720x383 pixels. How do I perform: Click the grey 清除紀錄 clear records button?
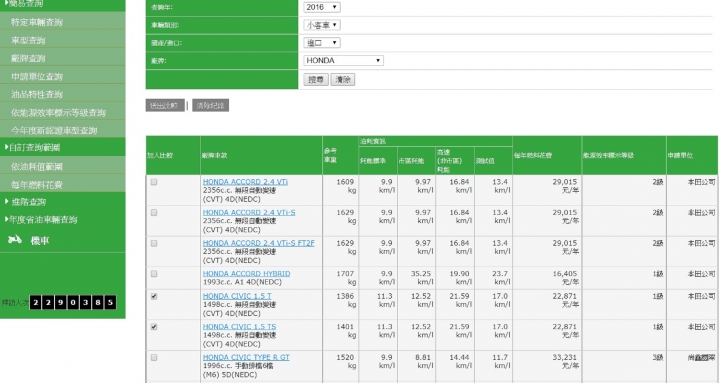click(x=210, y=105)
